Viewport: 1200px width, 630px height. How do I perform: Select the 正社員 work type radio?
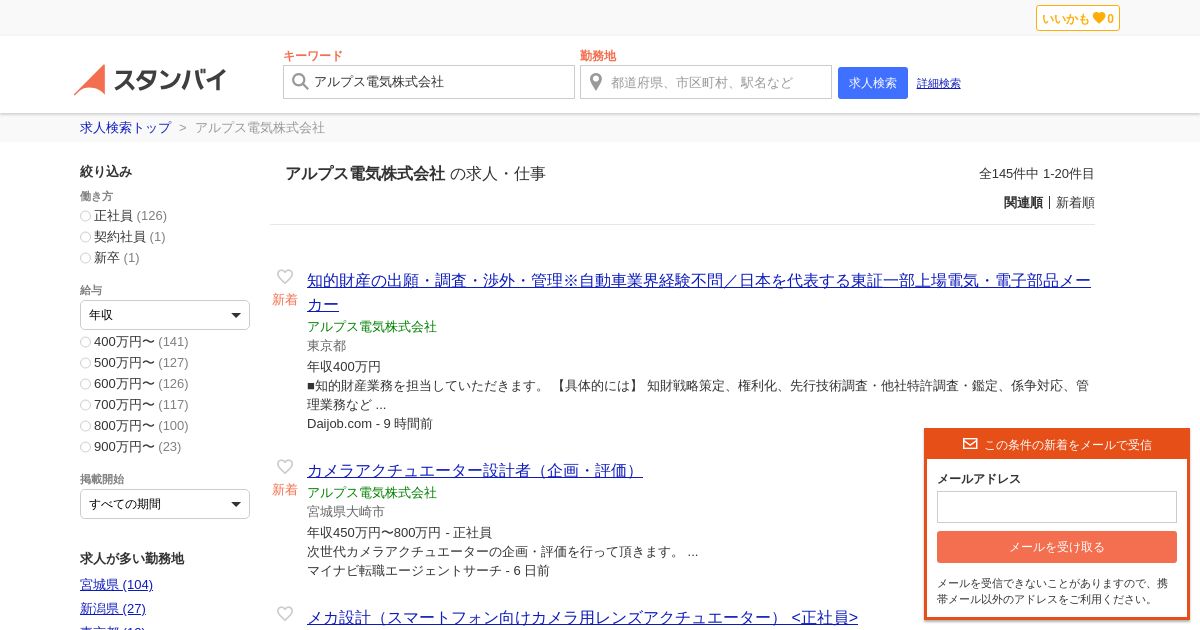coord(86,216)
